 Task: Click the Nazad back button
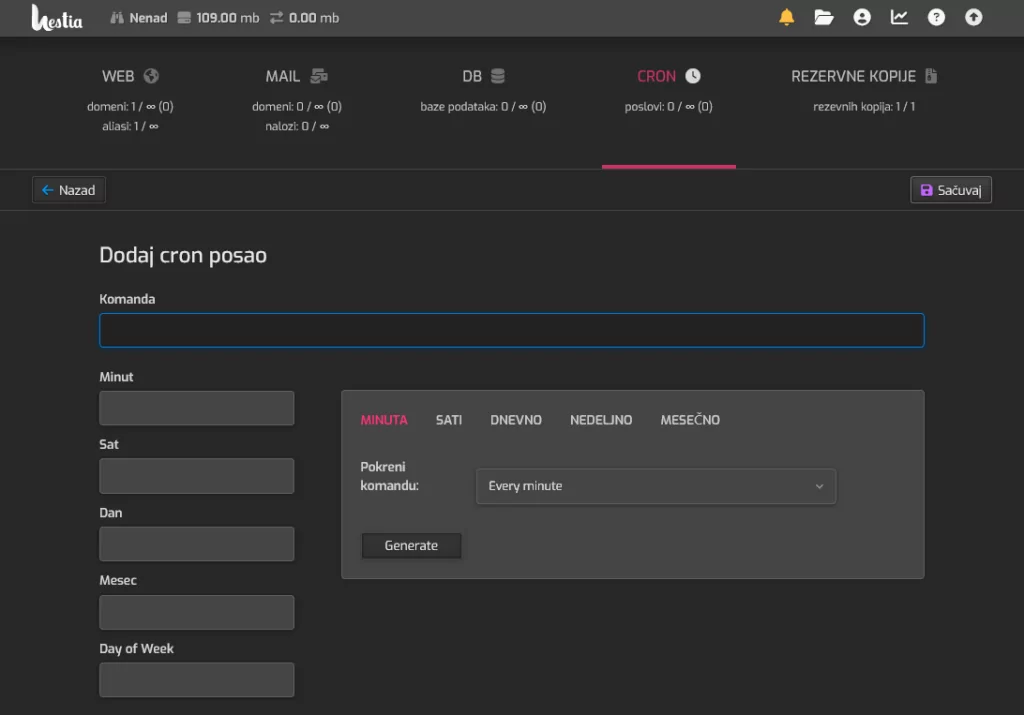point(69,190)
